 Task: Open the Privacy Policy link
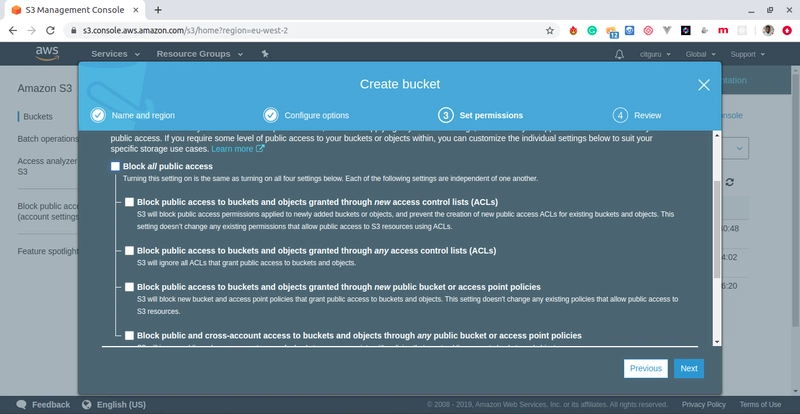[x=704, y=404]
